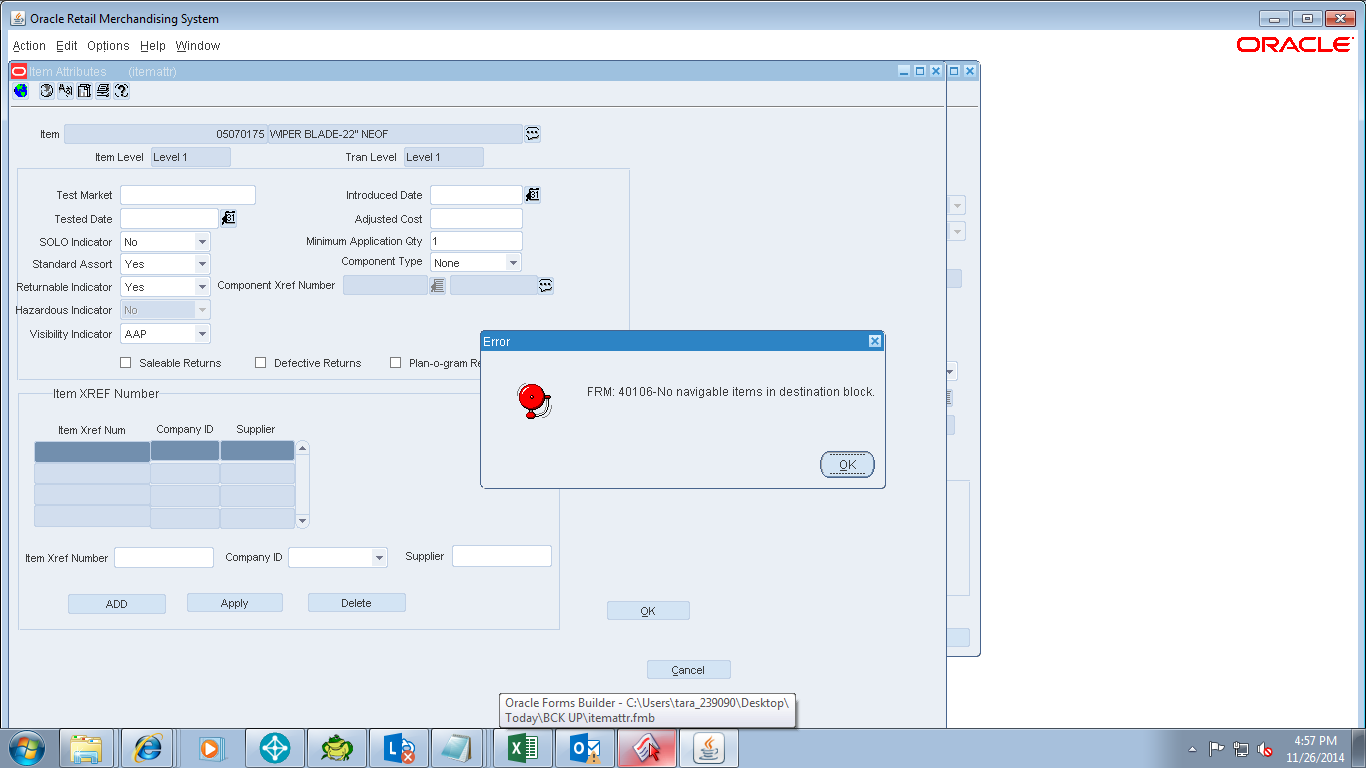This screenshot has height=768, width=1366.
Task: Close the Error dialog with X
Action: pos(875,341)
